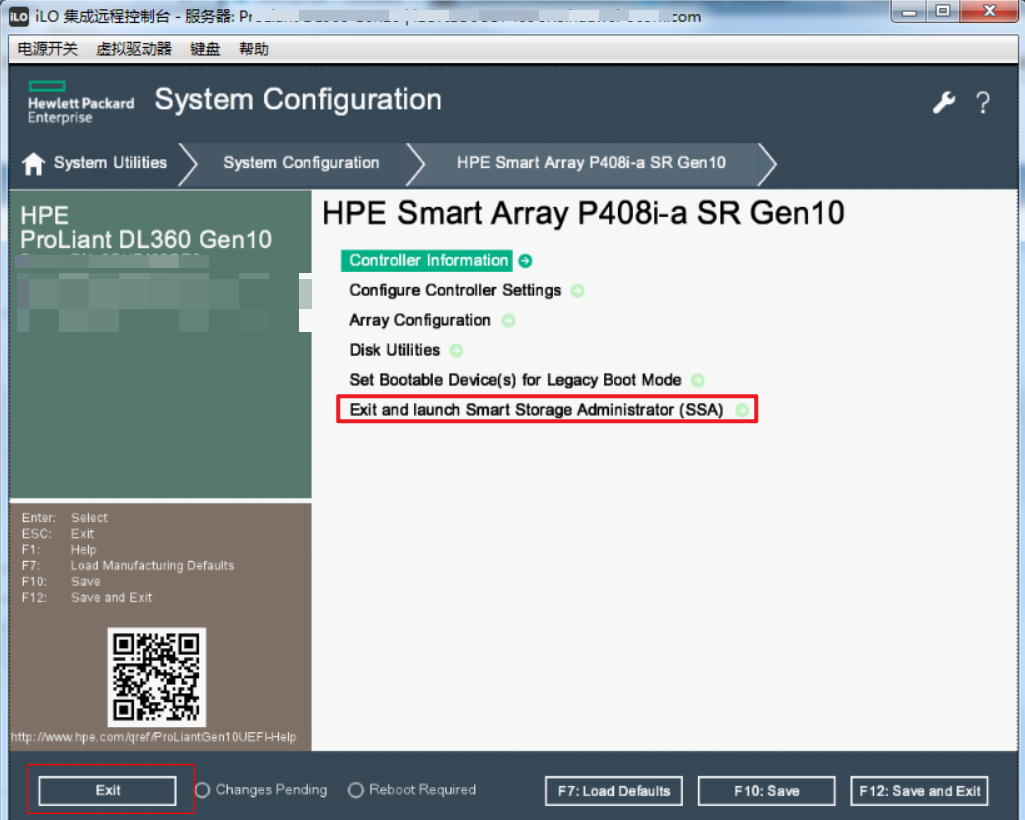This screenshot has width=1025, height=820.
Task: Click the home icon beside System Utilities
Action: coord(33,163)
